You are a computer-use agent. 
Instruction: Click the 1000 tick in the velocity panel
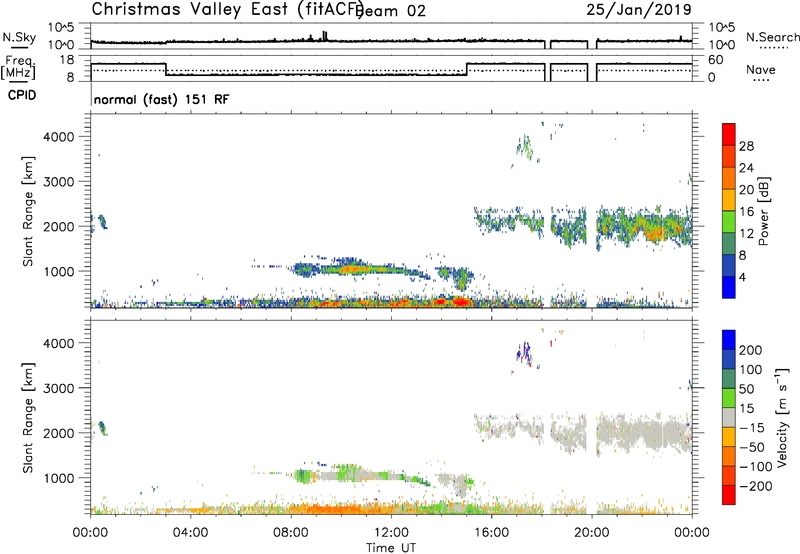59,478
